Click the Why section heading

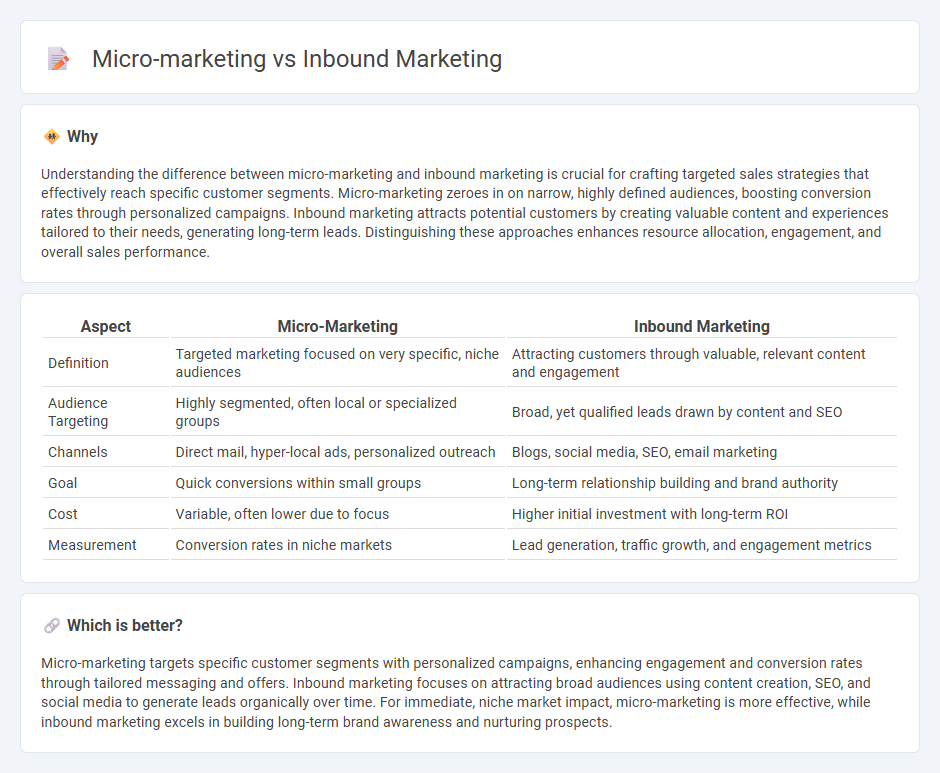tap(82, 137)
